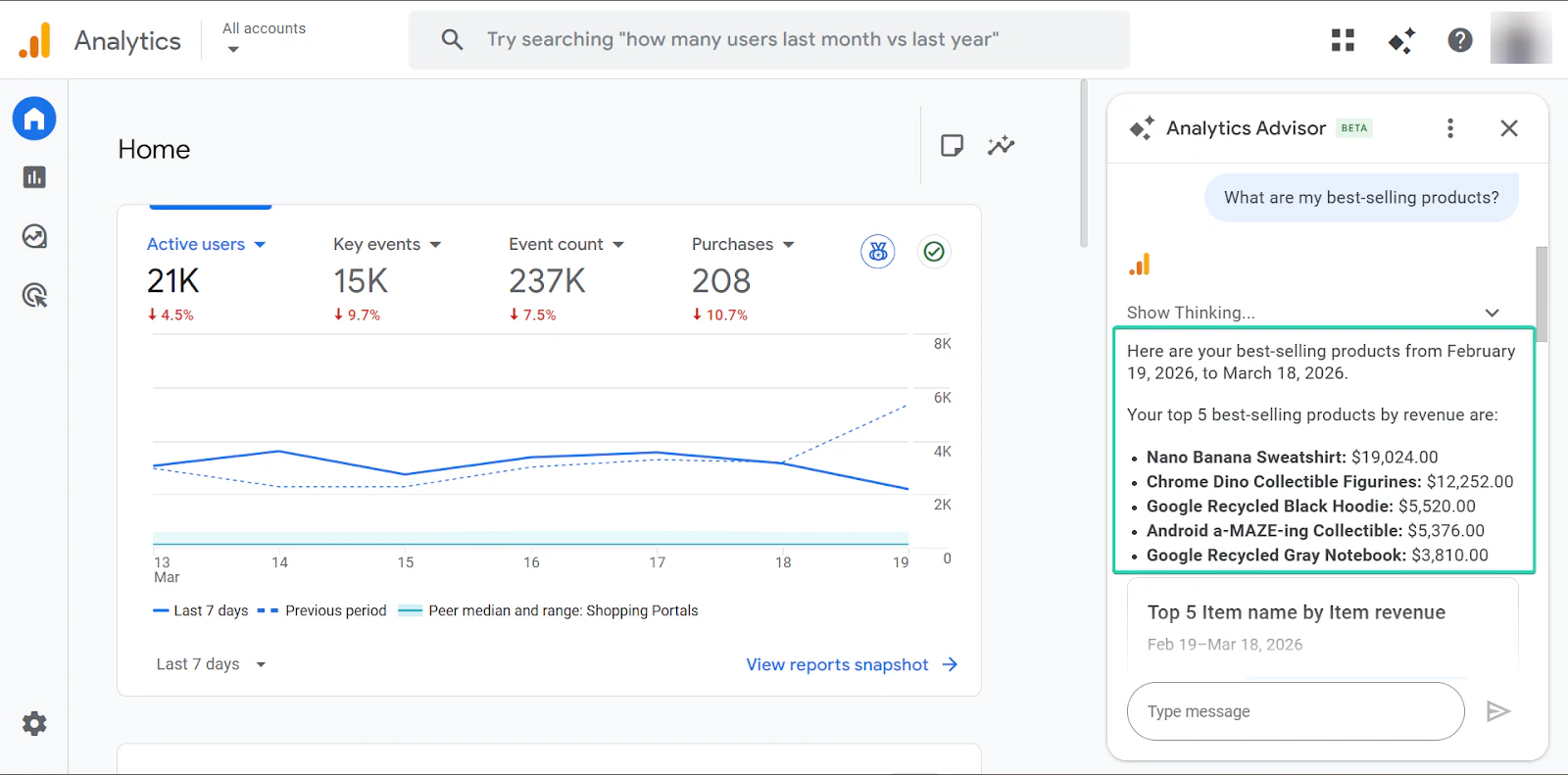Click the 237K event count value

pyautogui.click(x=547, y=281)
